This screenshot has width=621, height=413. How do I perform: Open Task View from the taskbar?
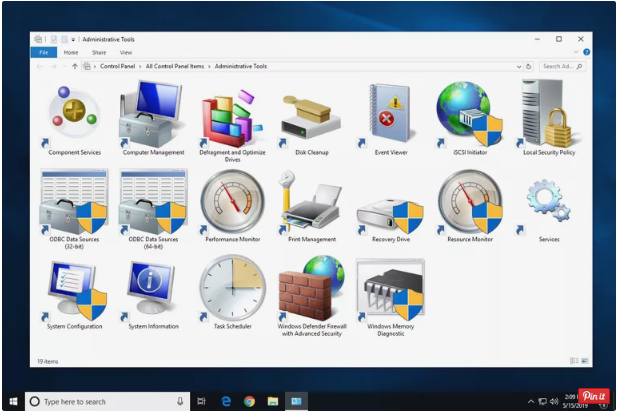tap(202, 402)
